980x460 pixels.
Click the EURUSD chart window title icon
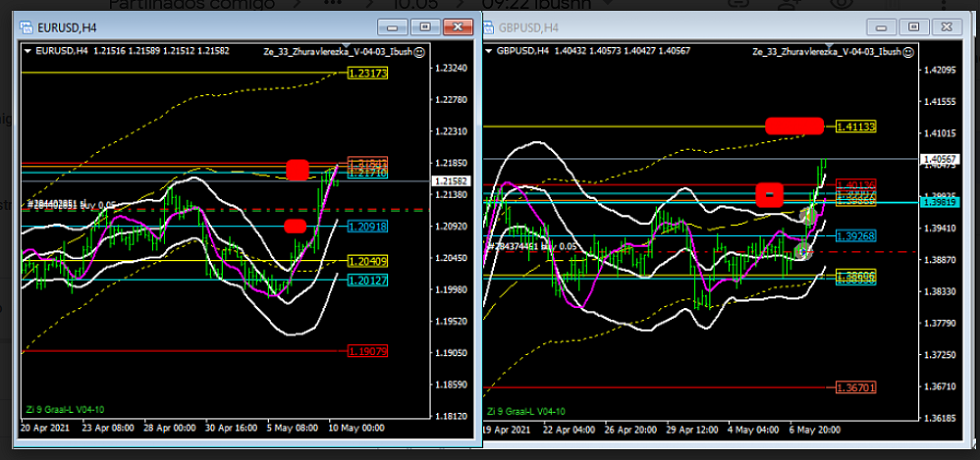(25, 29)
